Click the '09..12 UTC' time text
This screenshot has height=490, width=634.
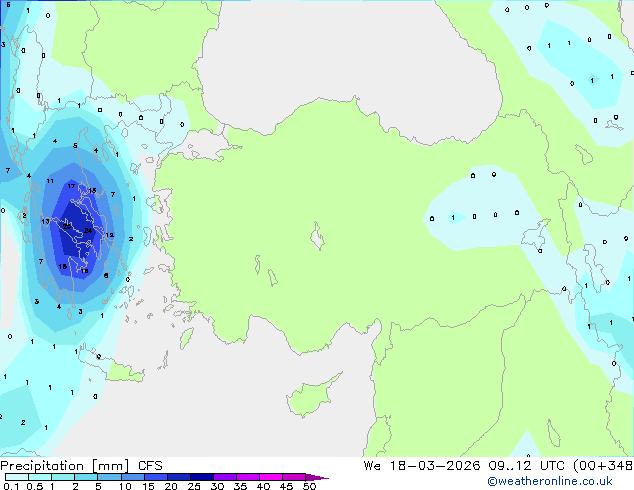click(526, 466)
